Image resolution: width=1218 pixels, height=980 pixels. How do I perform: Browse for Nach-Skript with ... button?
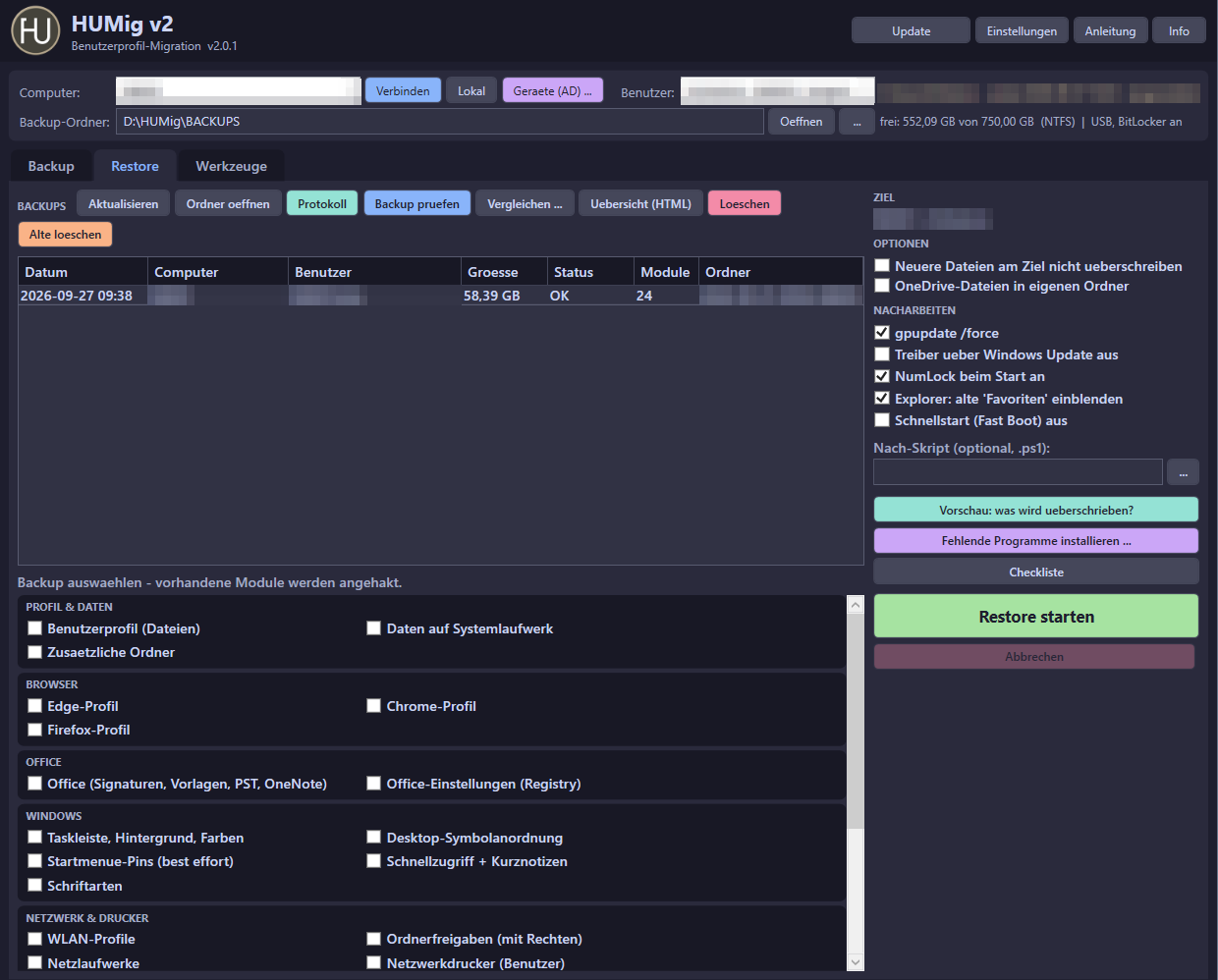click(x=1183, y=472)
